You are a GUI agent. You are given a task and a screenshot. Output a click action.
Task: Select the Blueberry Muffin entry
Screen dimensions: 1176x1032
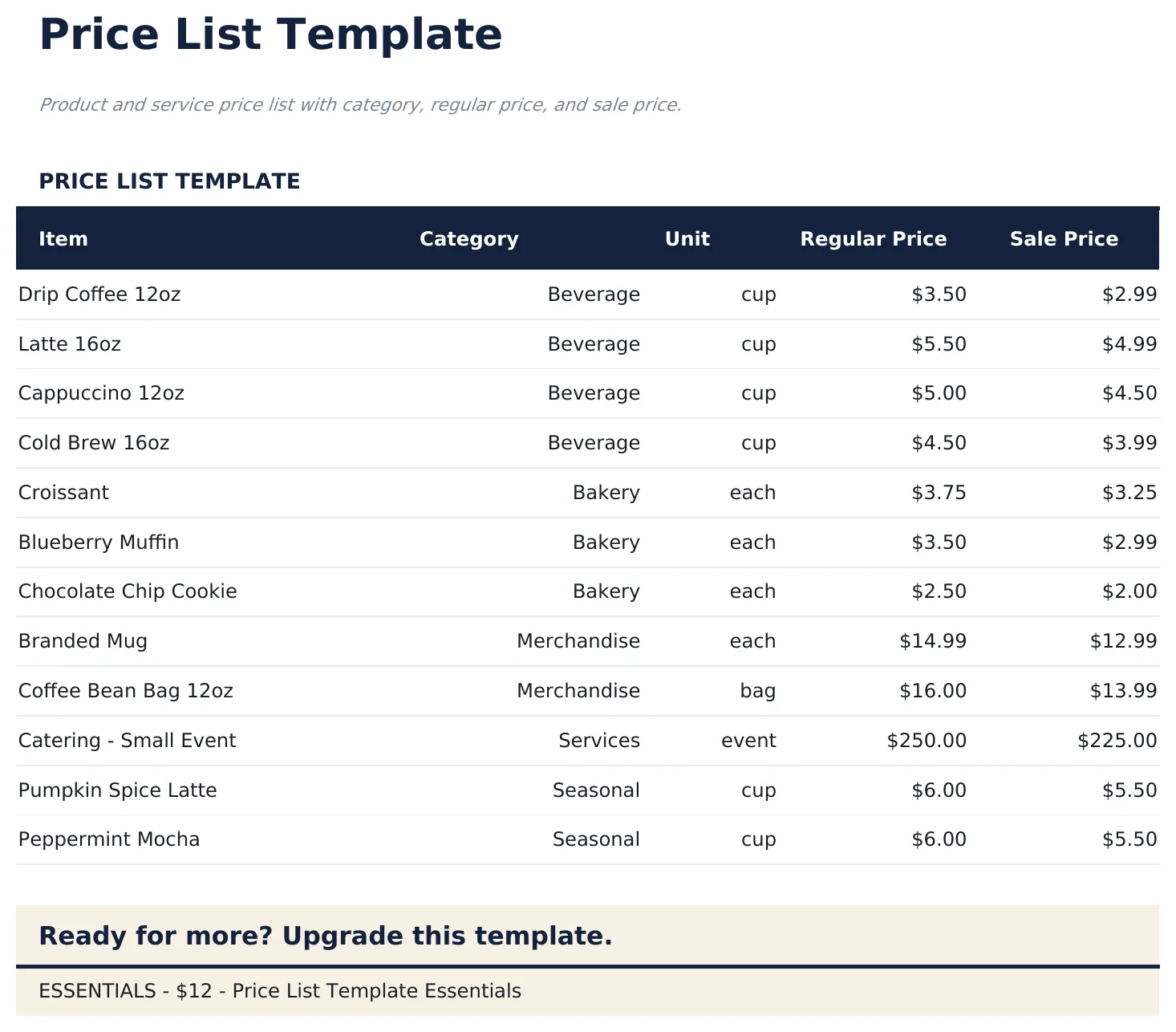(x=98, y=542)
